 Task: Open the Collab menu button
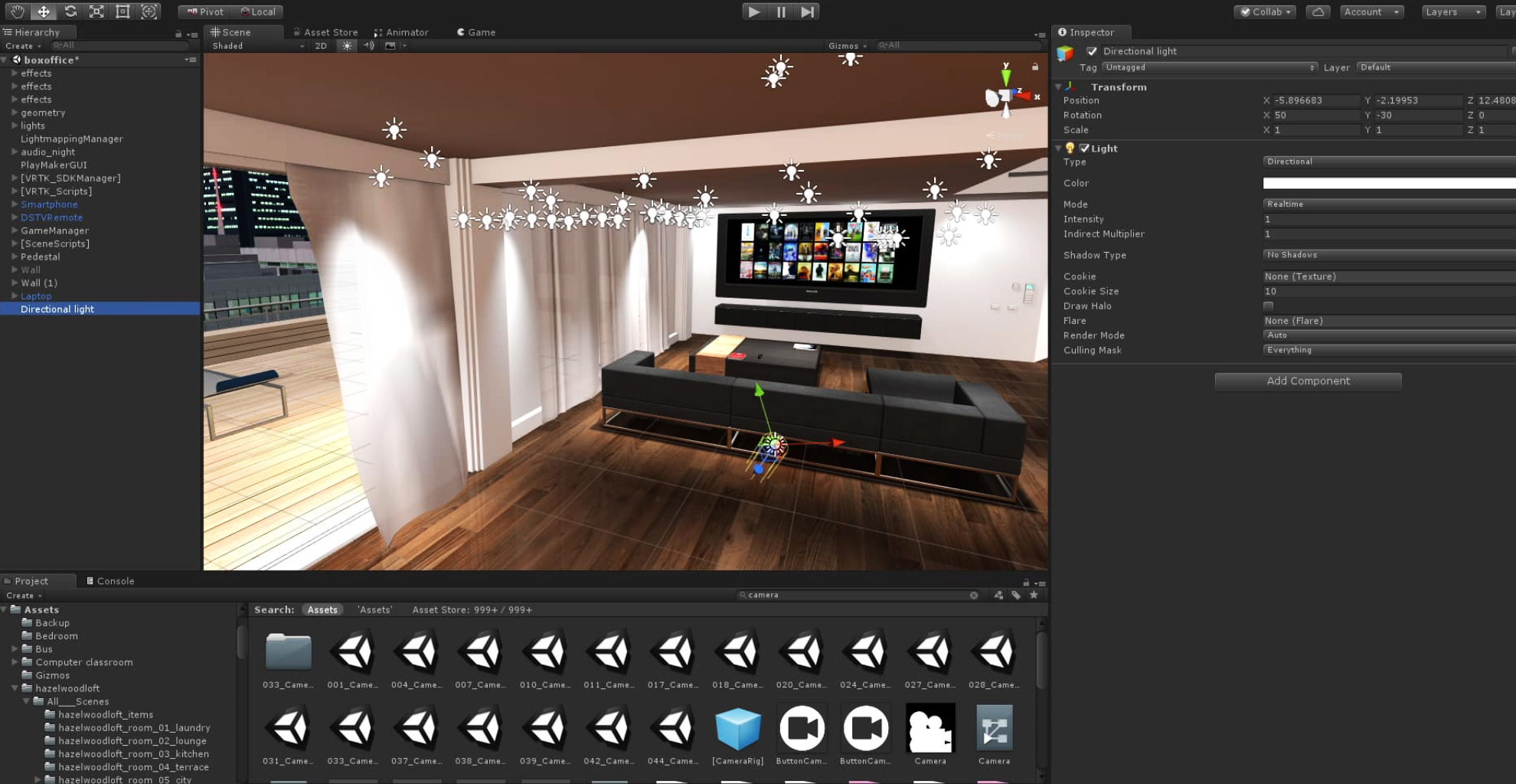pyautogui.click(x=1265, y=11)
